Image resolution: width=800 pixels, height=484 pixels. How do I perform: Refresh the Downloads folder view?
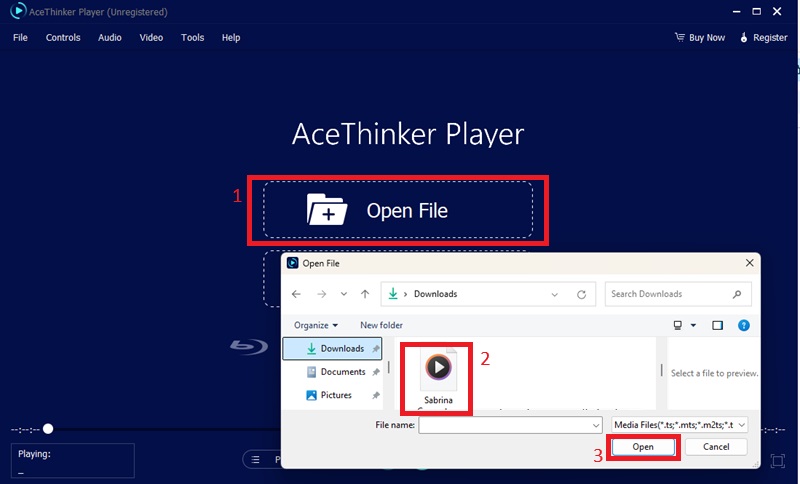[x=581, y=294]
